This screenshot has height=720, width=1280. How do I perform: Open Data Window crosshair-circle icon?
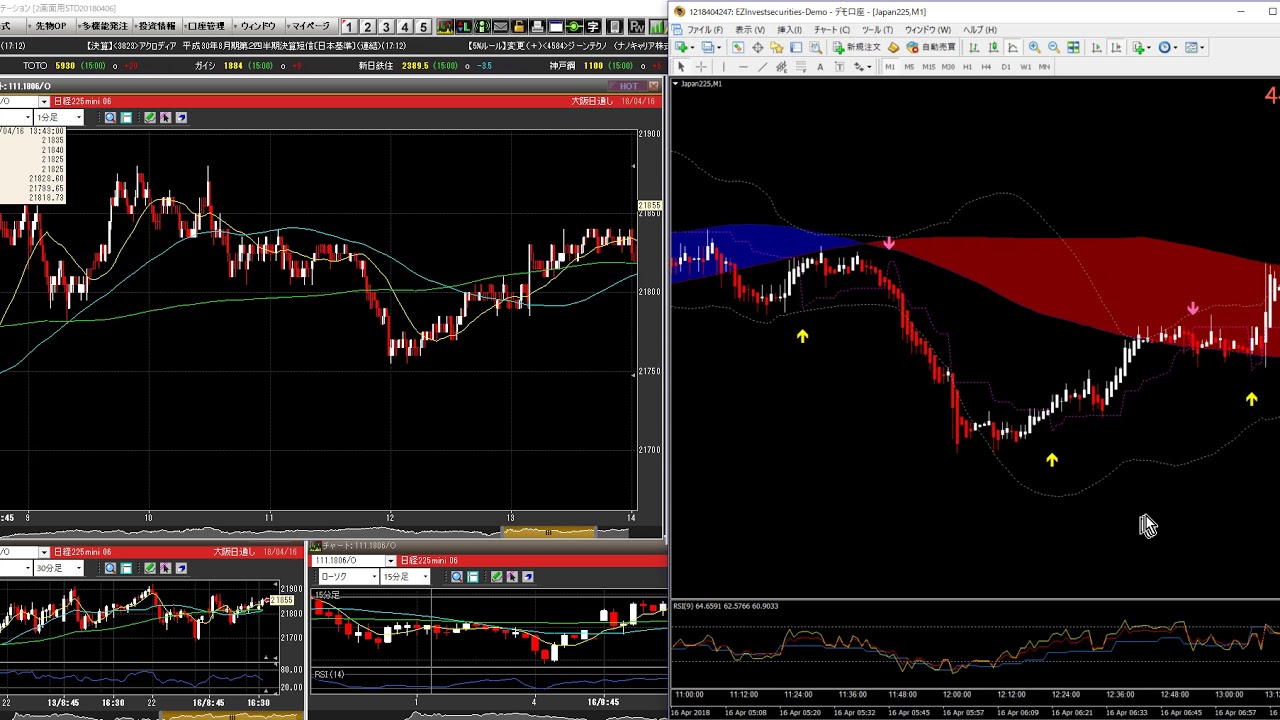[x=758, y=47]
